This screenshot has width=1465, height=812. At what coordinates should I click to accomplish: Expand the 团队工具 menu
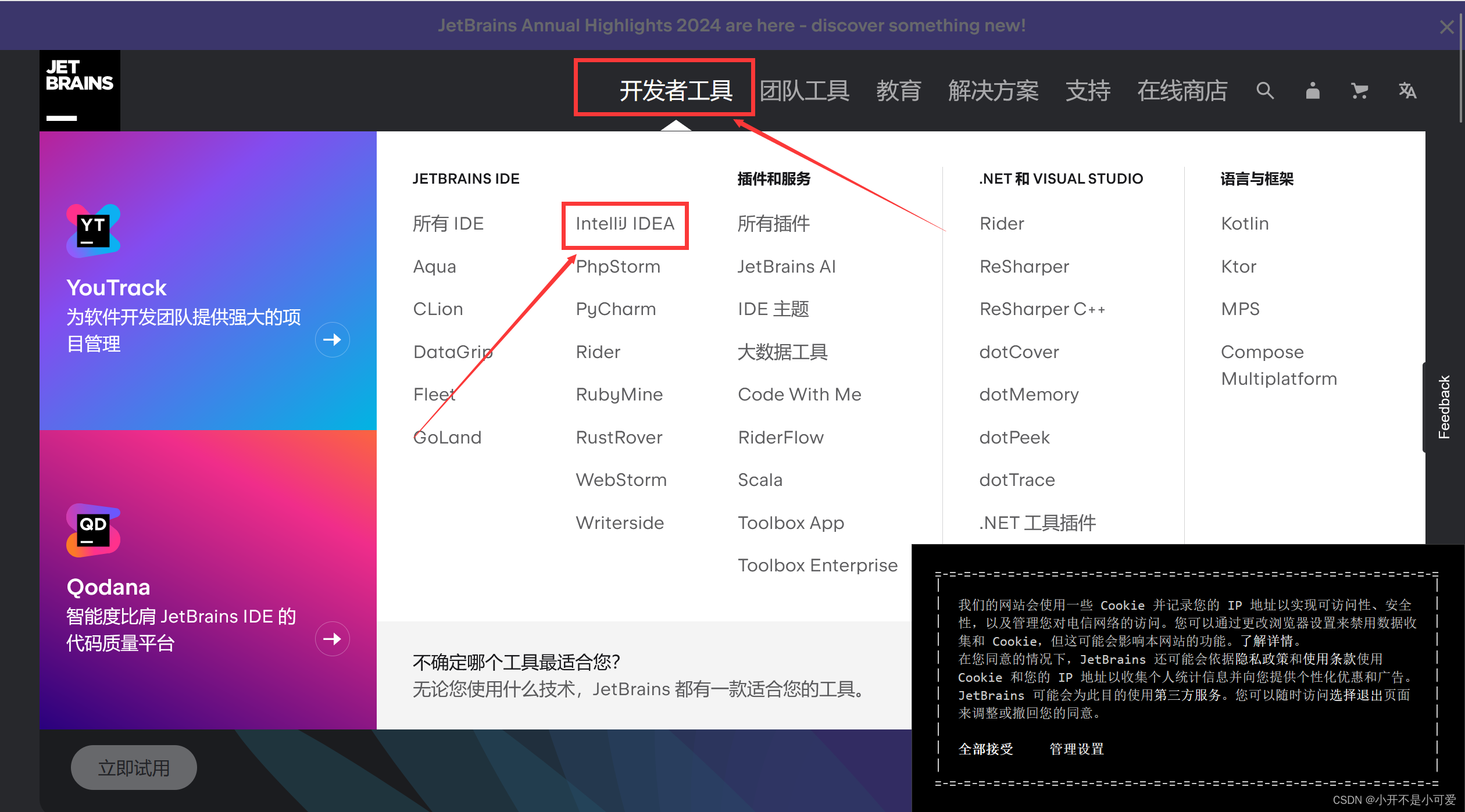coord(805,91)
